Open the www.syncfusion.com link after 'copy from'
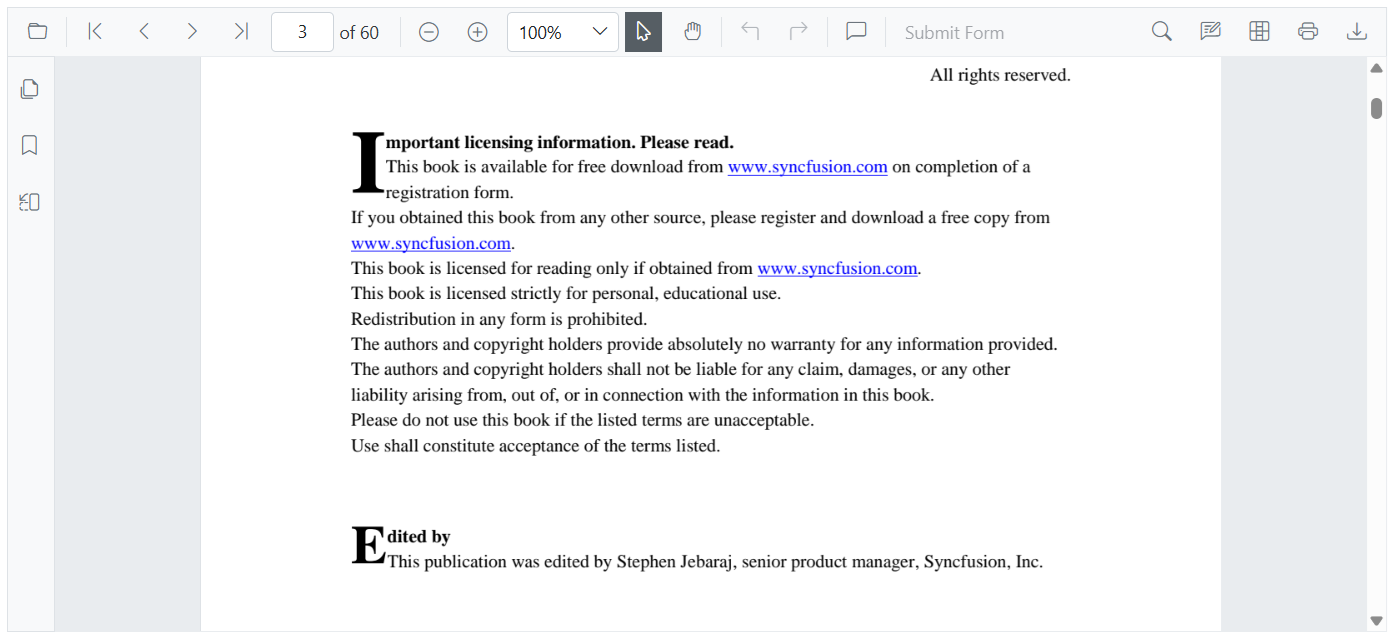 431,243
